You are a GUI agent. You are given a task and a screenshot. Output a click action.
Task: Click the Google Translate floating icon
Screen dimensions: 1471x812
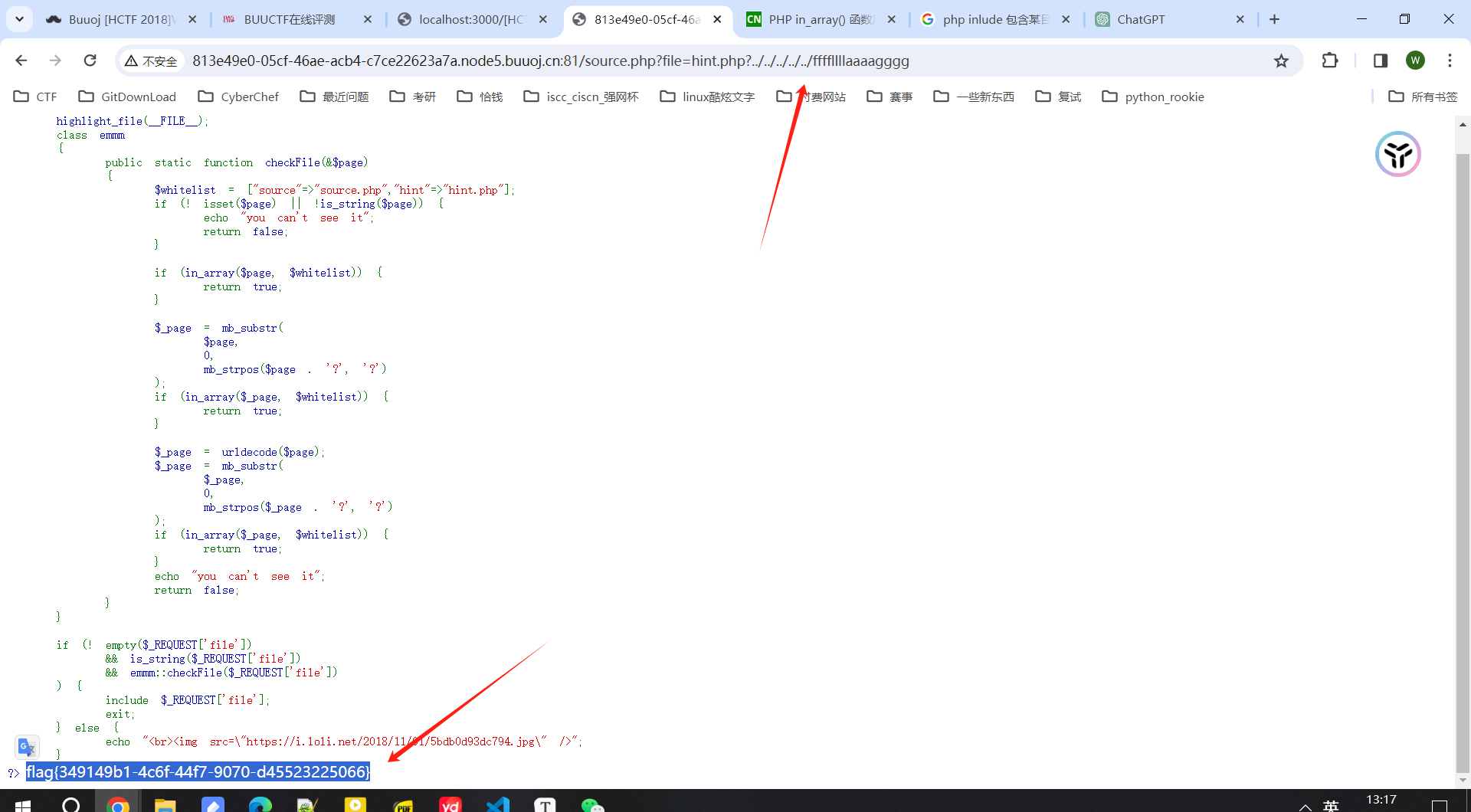click(27, 747)
